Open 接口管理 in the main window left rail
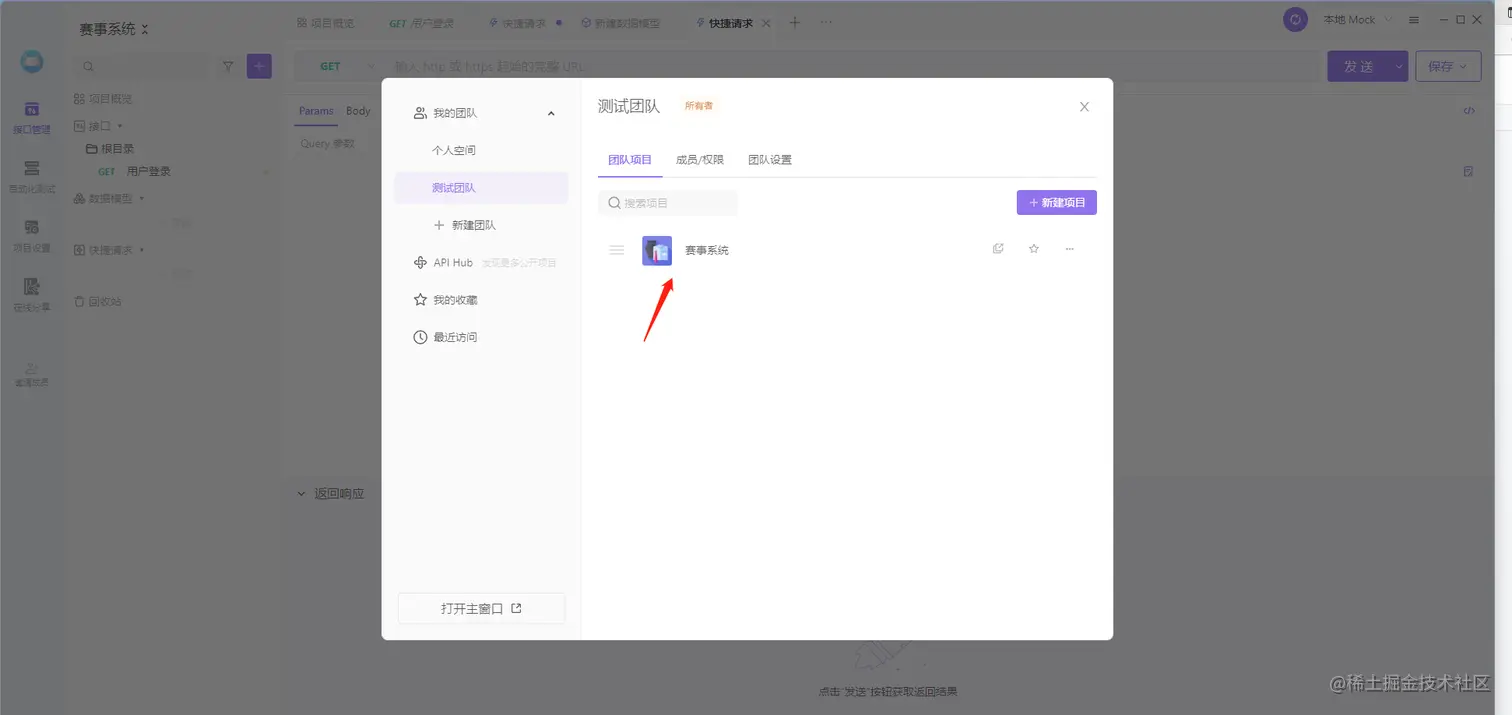Viewport: 1512px width, 715px height. pyautogui.click(x=32, y=117)
